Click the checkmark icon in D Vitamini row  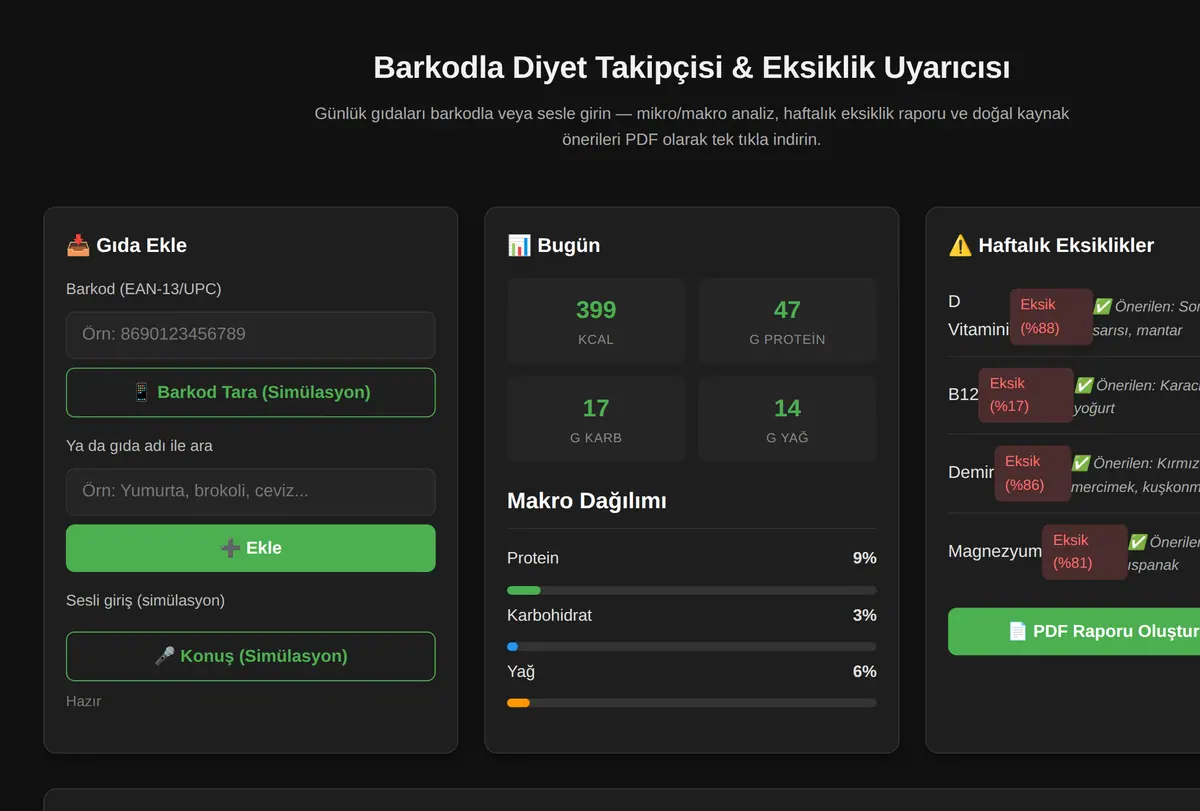point(1103,306)
